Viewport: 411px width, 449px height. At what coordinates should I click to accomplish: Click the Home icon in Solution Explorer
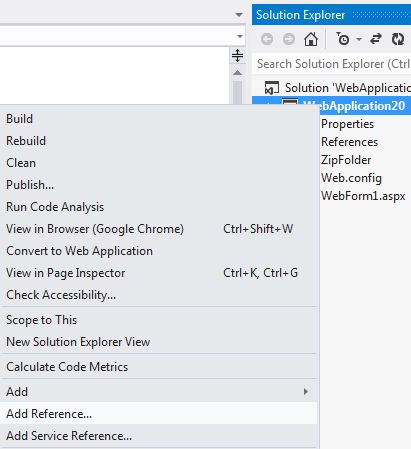pyautogui.click(x=311, y=39)
